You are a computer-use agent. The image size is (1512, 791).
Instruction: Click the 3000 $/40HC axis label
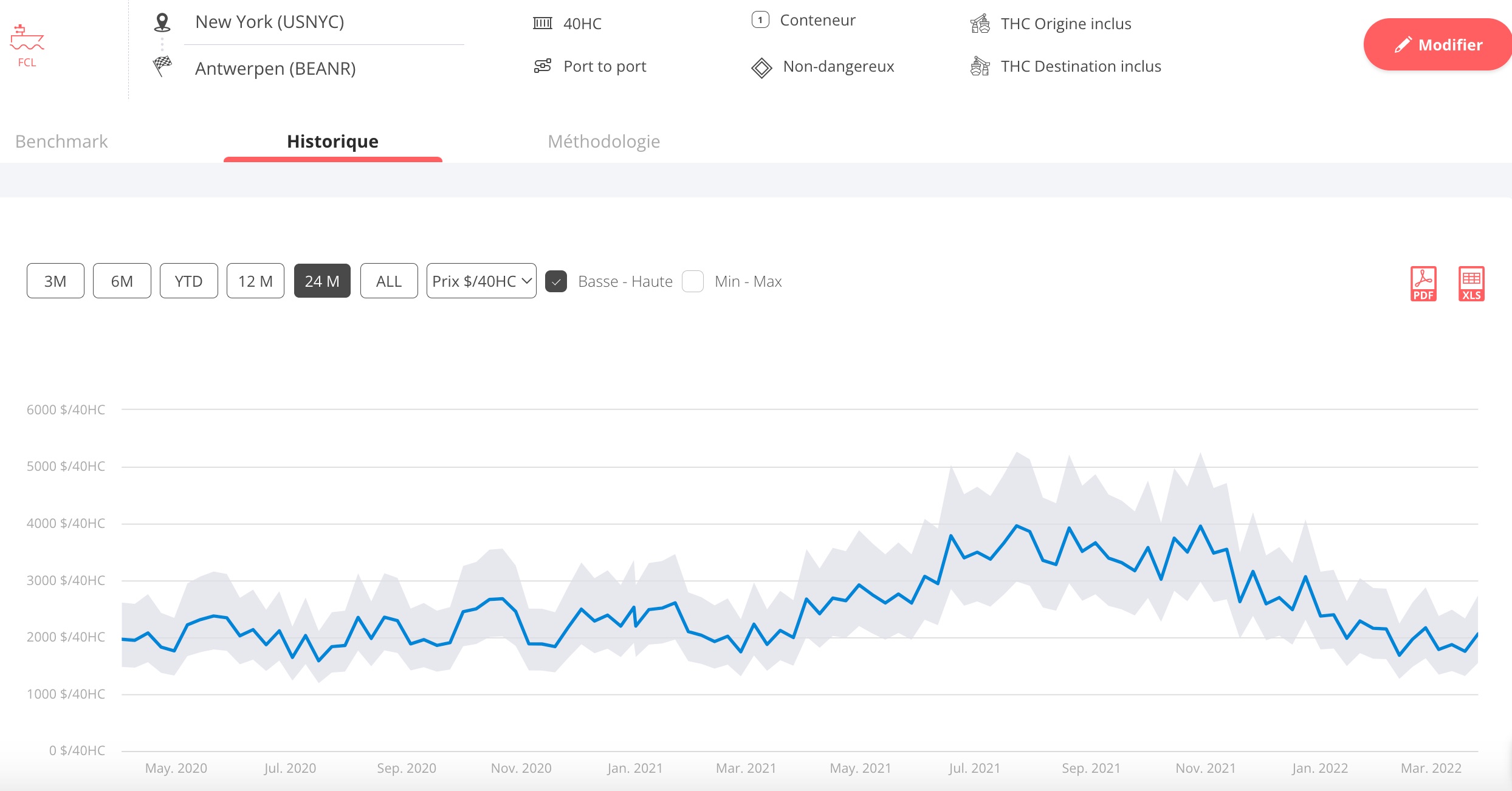(66, 580)
